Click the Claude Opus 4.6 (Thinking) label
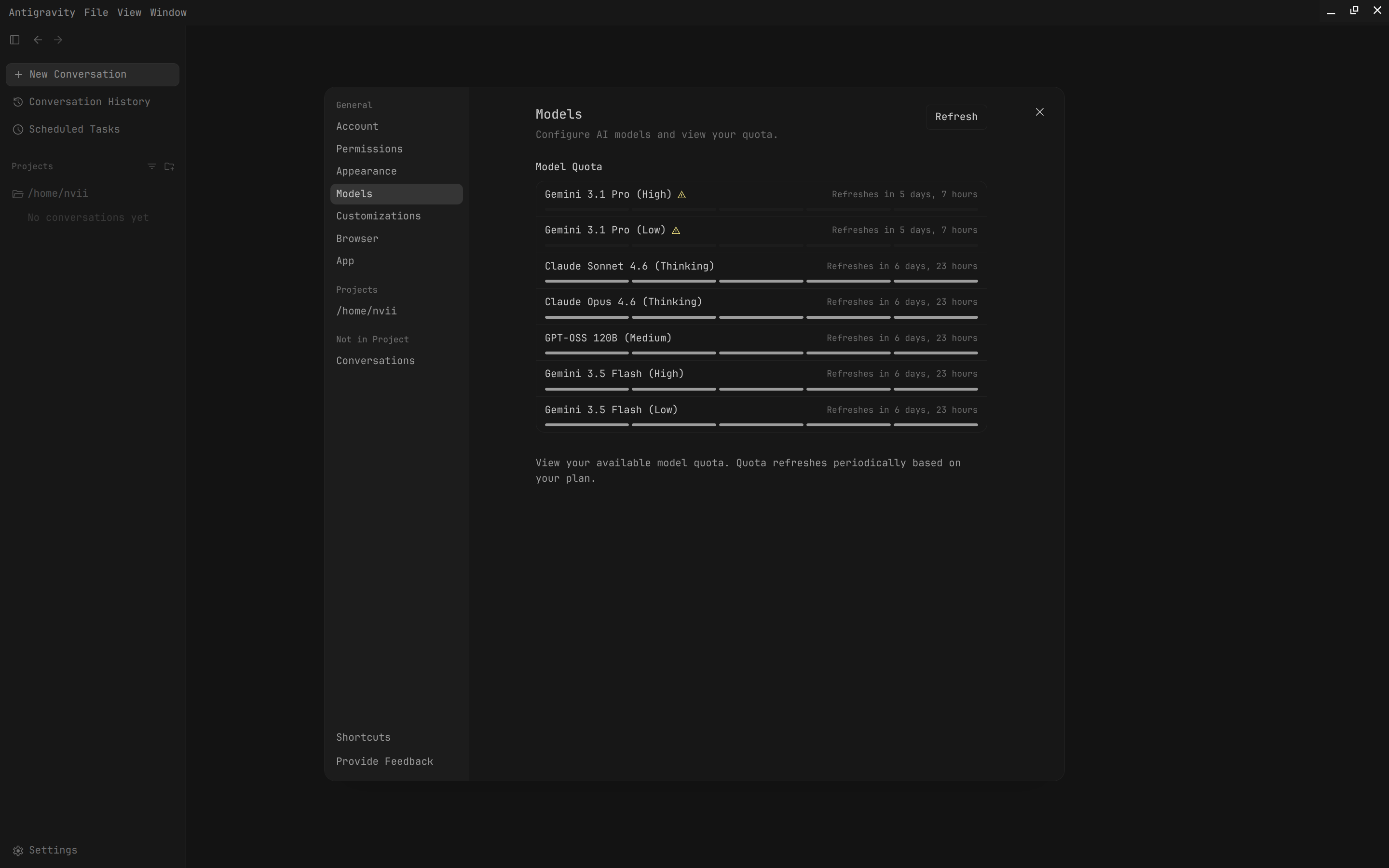This screenshot has height=868, width=1389. pyautogui.click(x=623, y=302)
